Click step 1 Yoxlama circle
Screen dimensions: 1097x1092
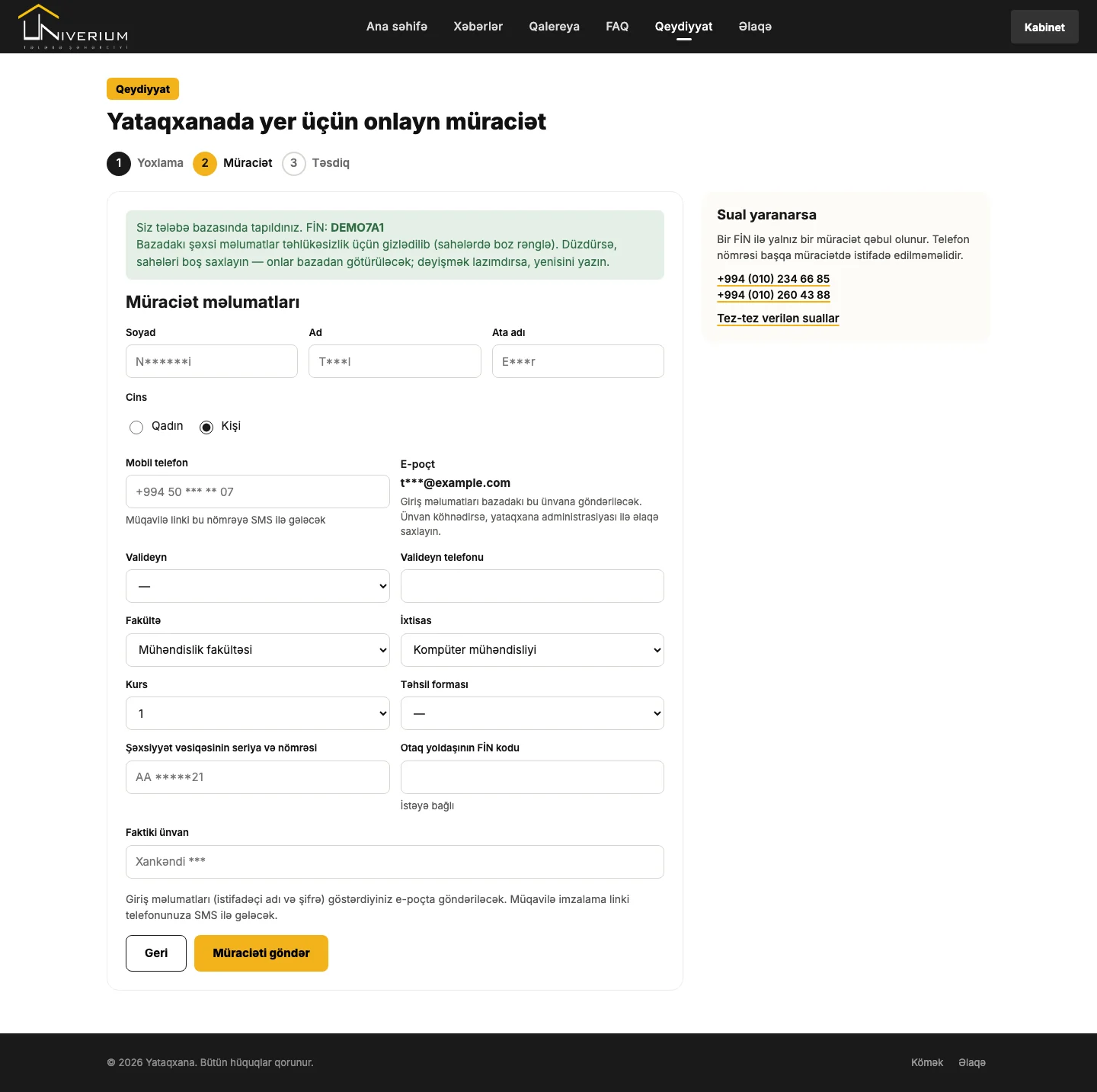point(119,163)
